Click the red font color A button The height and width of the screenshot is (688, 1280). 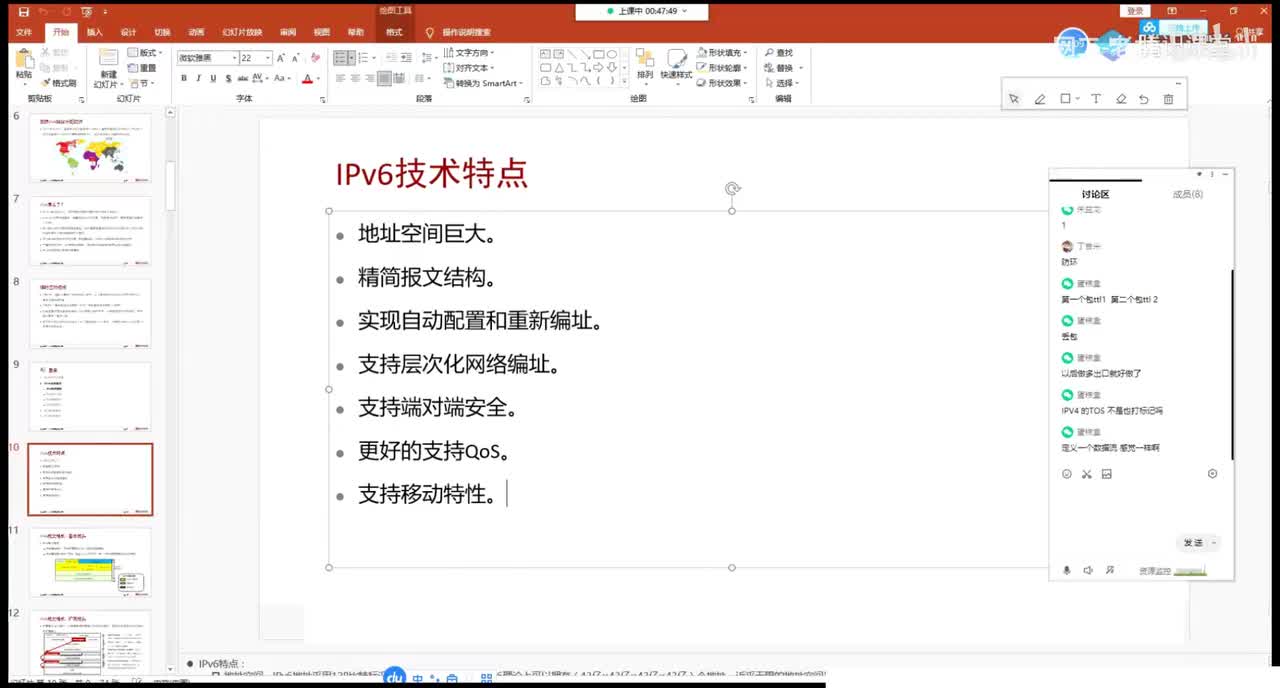(x=306, y=78)
